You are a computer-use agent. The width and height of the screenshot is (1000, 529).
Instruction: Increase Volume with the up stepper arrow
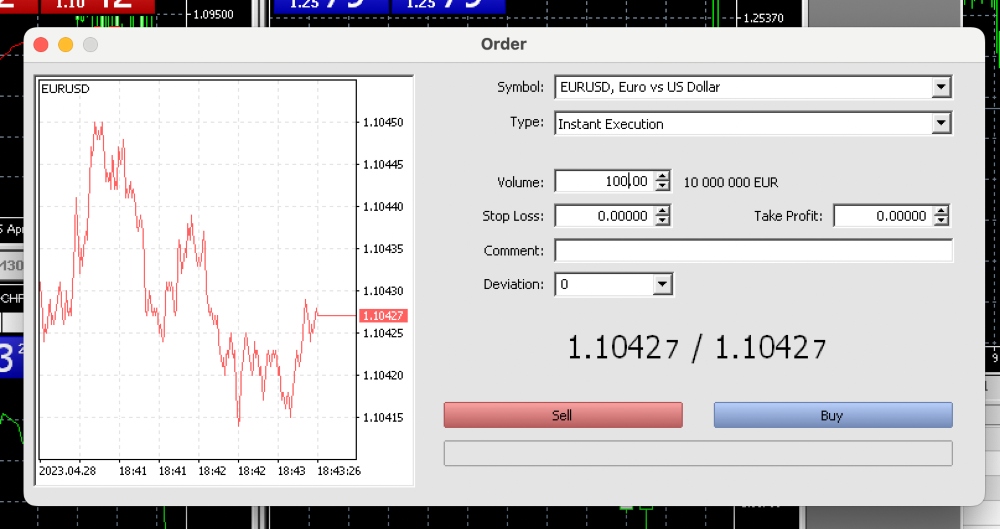point(663,177)
